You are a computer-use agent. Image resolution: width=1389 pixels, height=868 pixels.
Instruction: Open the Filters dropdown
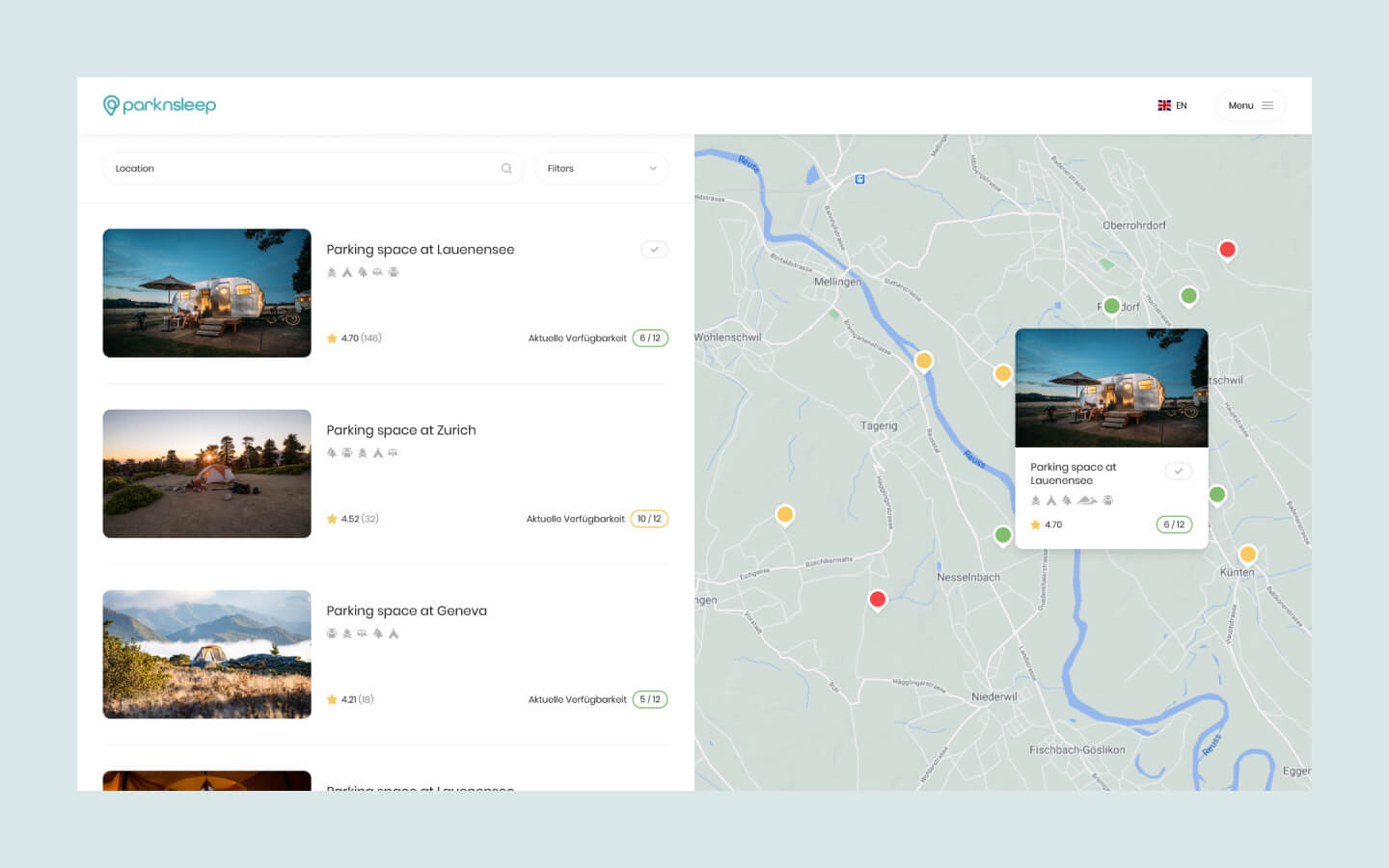[600, 169]
